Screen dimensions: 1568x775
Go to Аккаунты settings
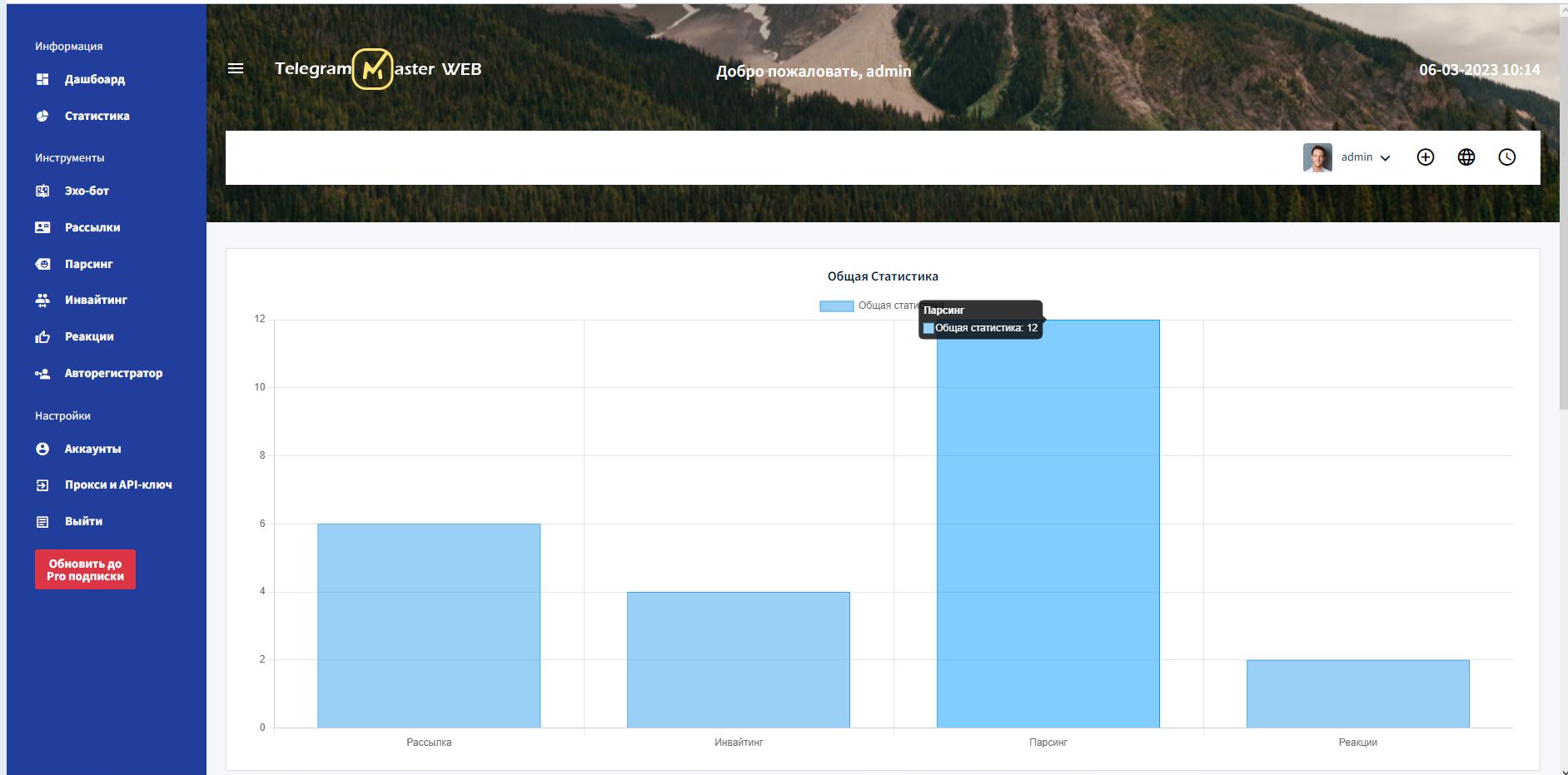(92, 449)
